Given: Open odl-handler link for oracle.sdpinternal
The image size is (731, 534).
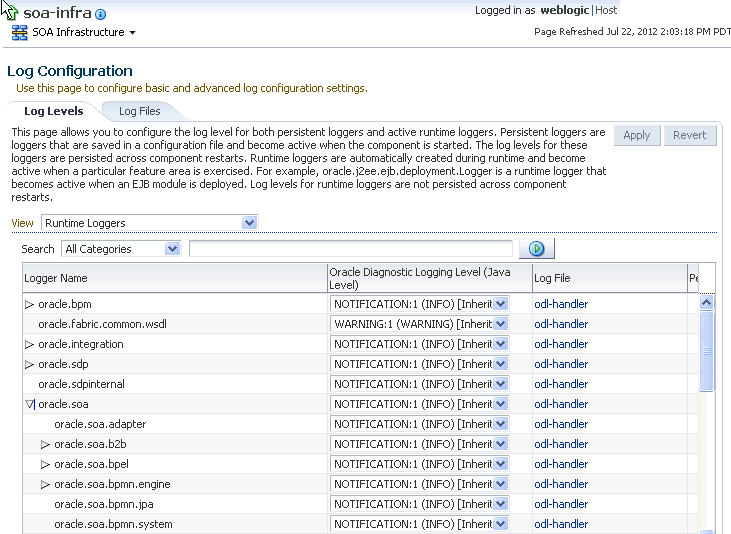Looking at the screenshot, I should [x=561, y=384].
